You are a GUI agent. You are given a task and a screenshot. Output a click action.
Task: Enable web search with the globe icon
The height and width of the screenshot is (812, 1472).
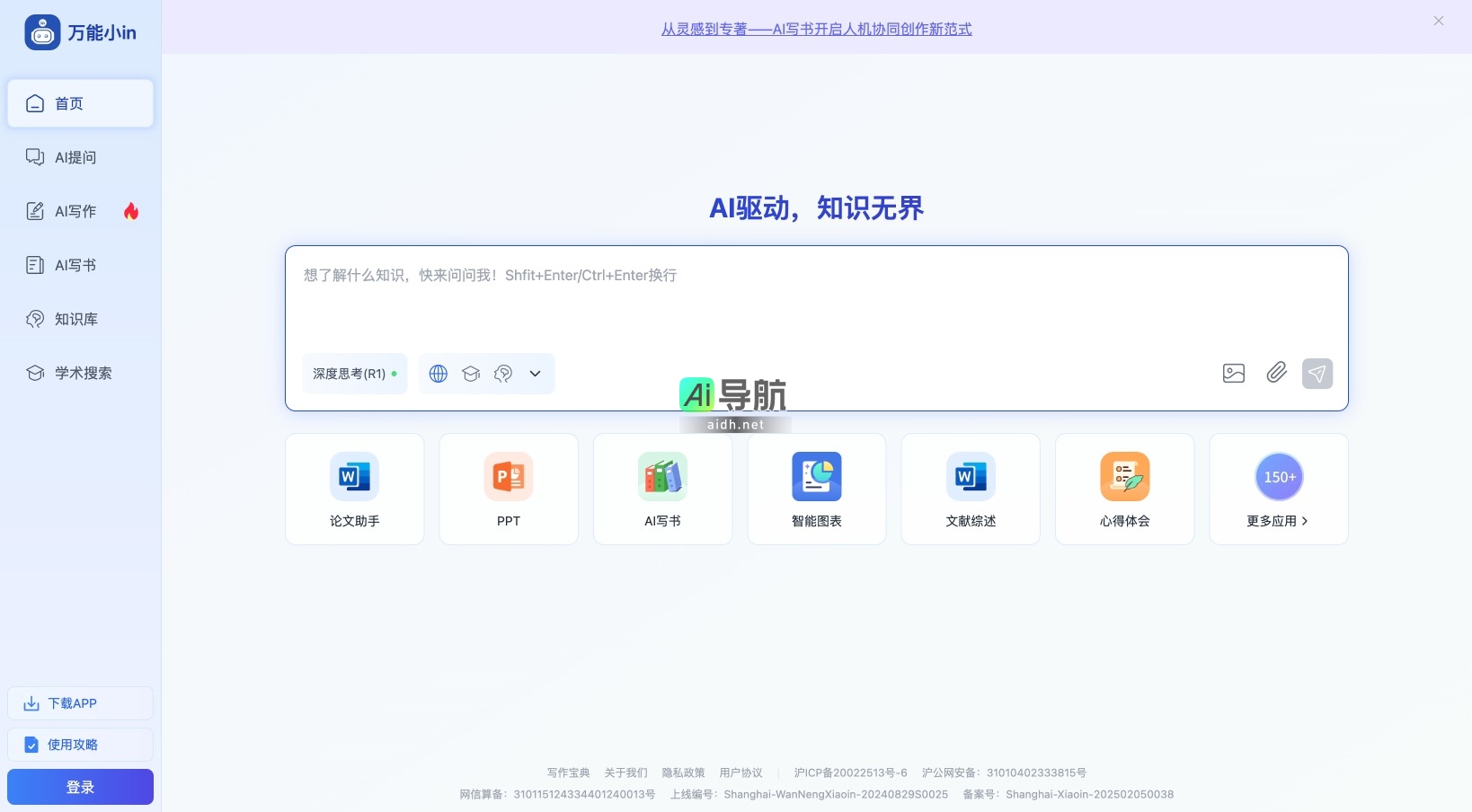click(x=439, y=374)
